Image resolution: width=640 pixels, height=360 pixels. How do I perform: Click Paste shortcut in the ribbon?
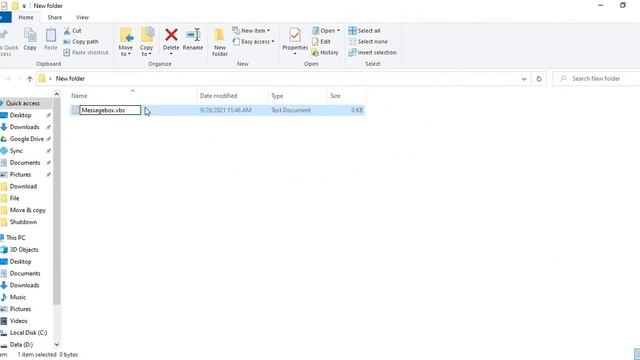(x=86, y=53)
